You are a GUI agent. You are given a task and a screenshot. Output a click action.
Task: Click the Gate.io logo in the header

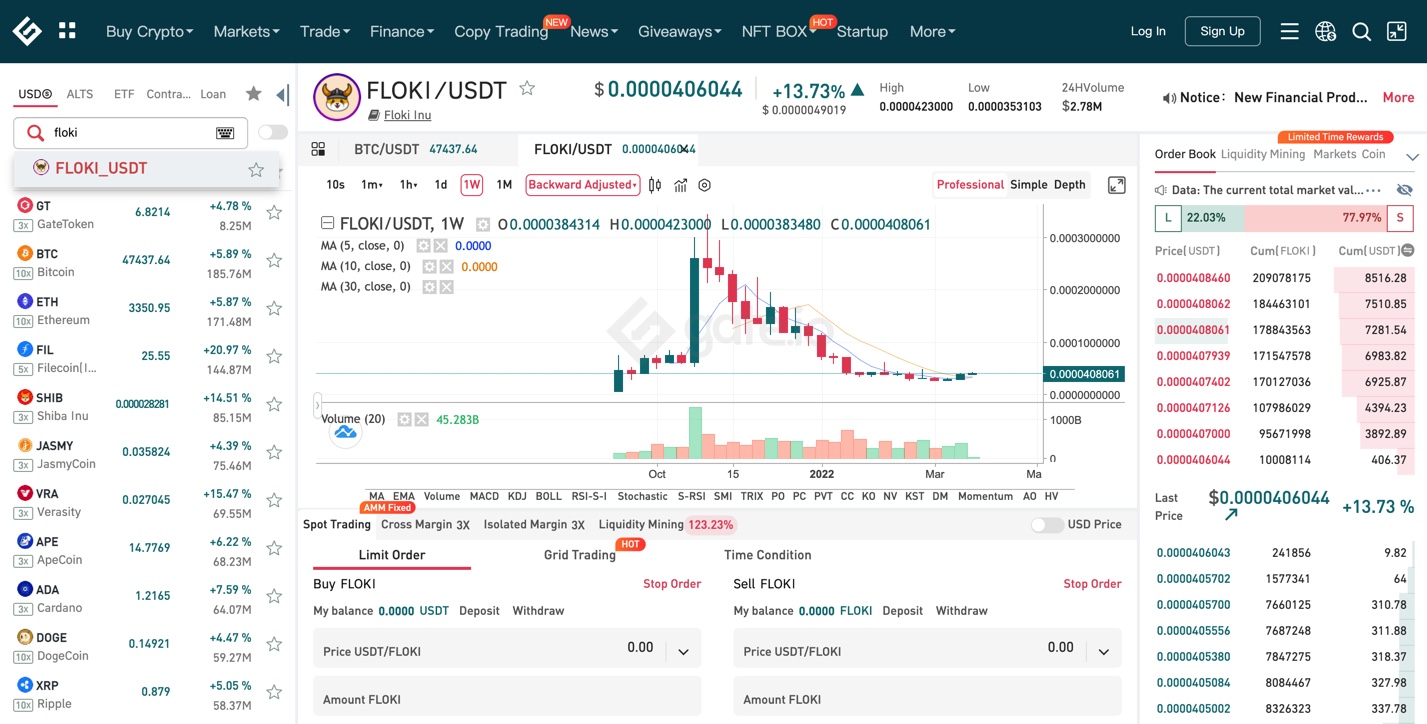[x=27, y=31]
